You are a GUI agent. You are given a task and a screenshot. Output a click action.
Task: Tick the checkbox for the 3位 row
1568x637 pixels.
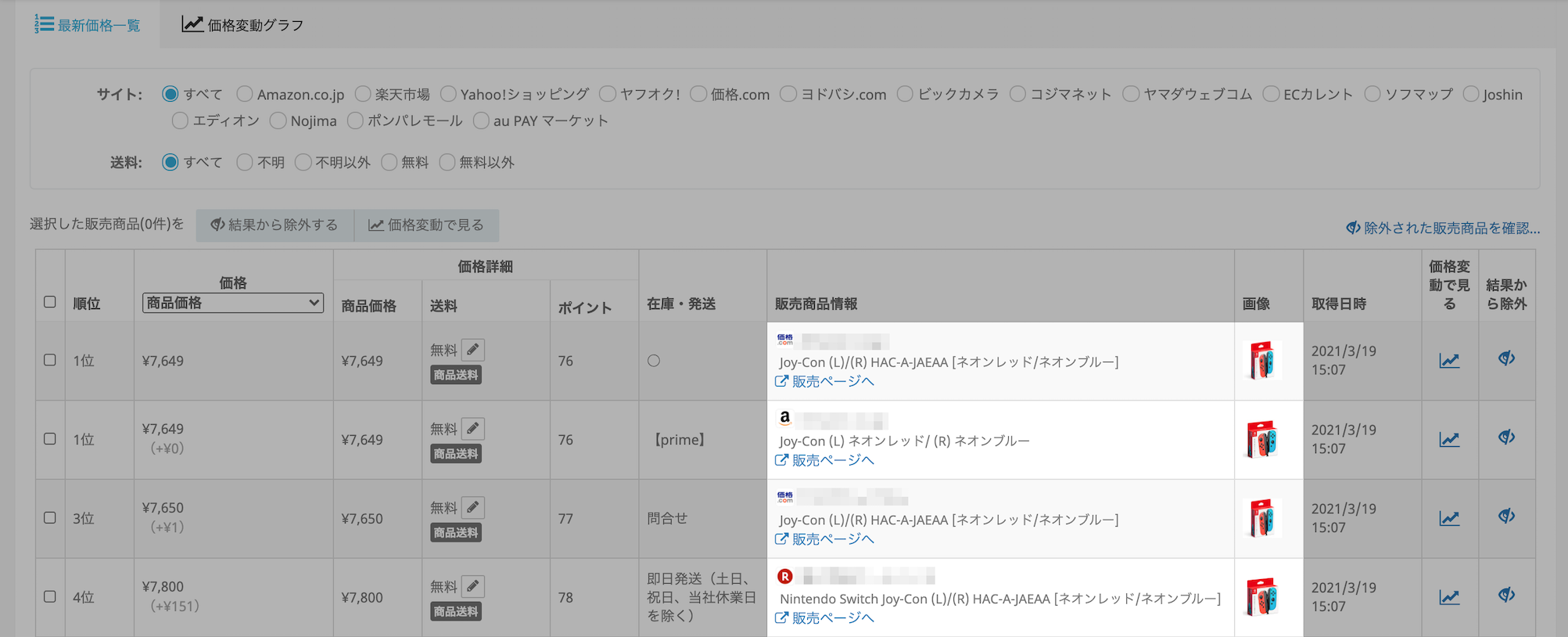[50, 518]
